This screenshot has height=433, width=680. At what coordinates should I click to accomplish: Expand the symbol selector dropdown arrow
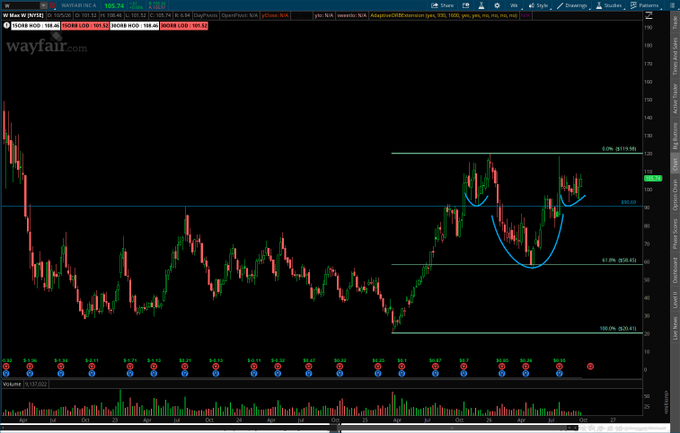point(44,6)
